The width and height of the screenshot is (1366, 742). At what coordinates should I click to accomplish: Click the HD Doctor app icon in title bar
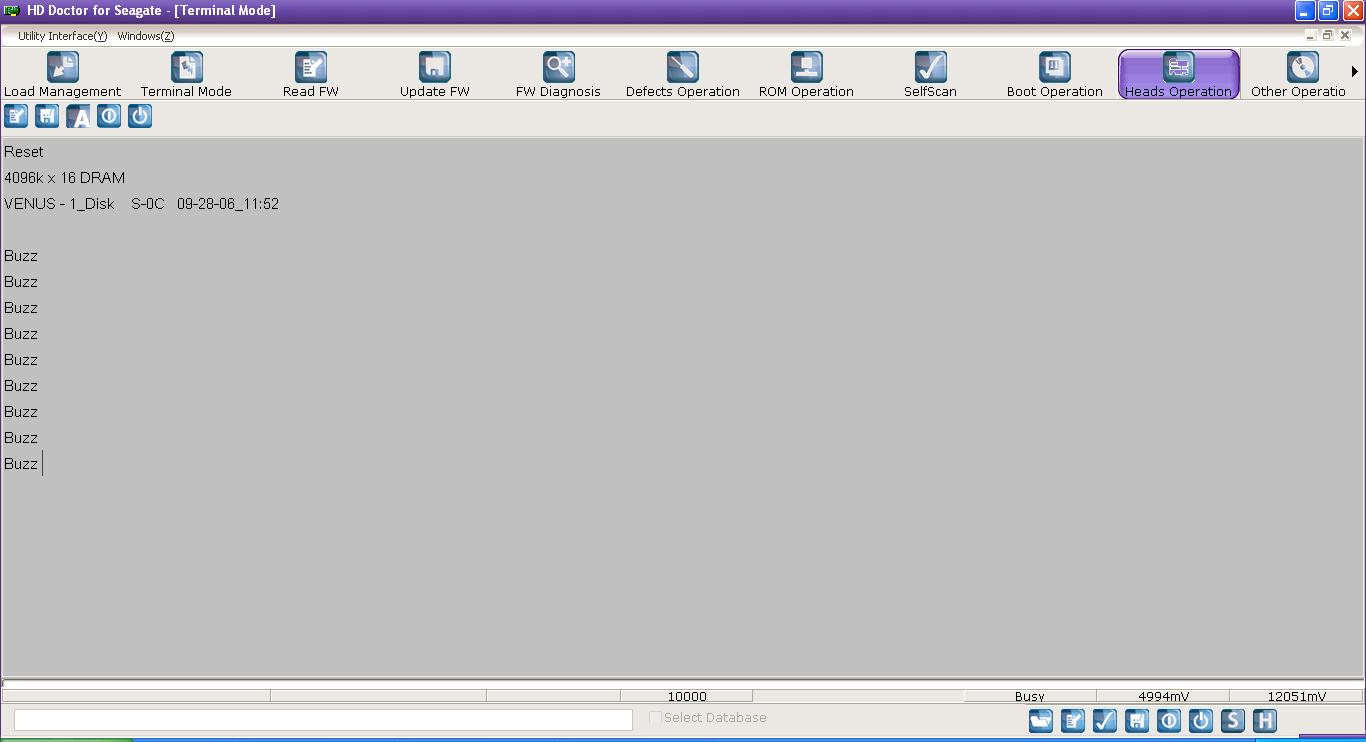point(12,11)
